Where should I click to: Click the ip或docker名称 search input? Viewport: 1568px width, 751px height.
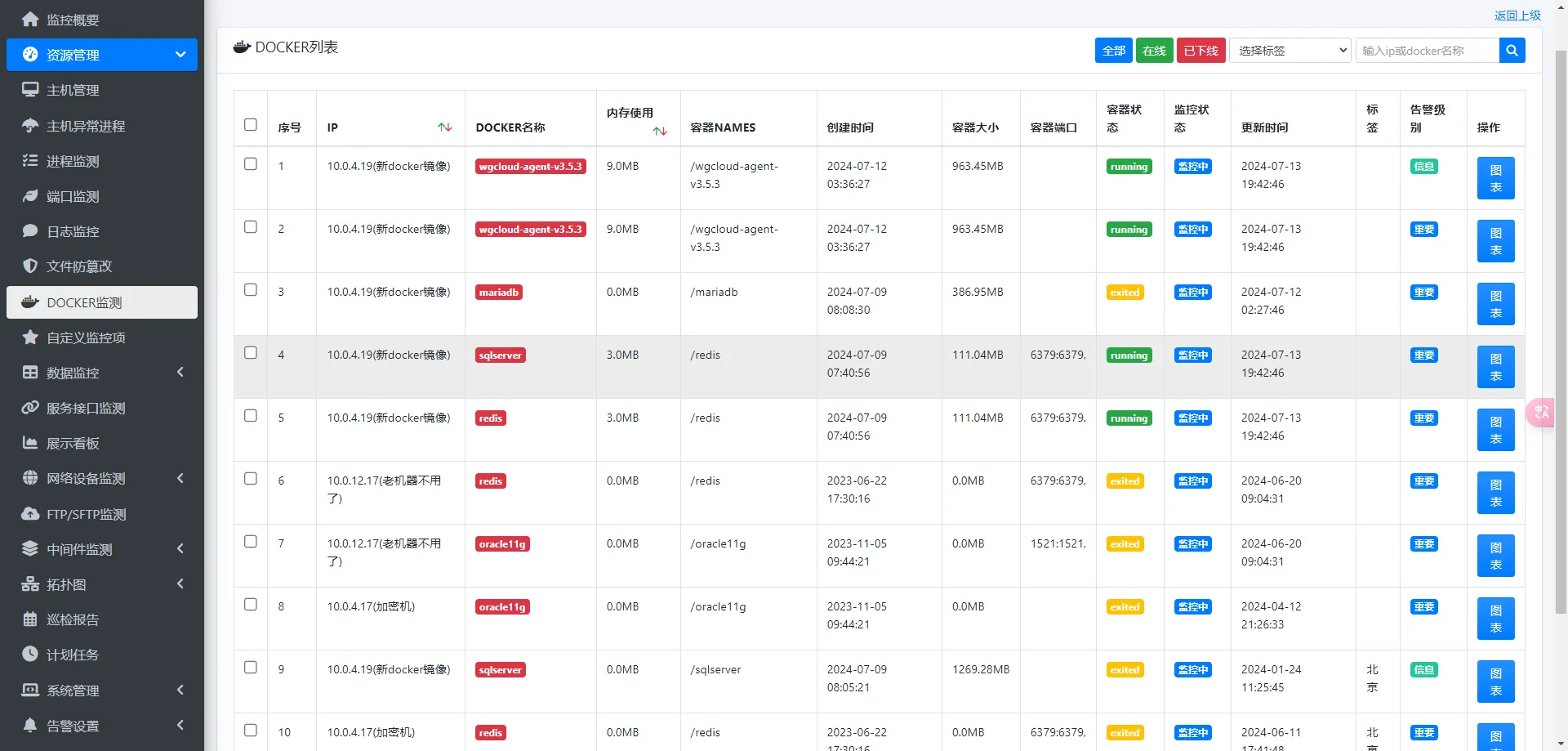[1428, 51]
